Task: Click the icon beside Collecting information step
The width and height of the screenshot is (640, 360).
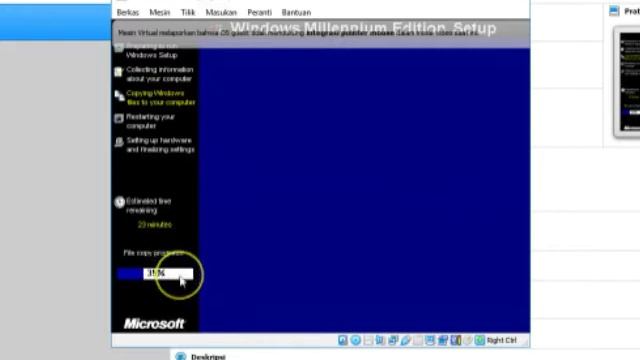Action: click(118, 72)
